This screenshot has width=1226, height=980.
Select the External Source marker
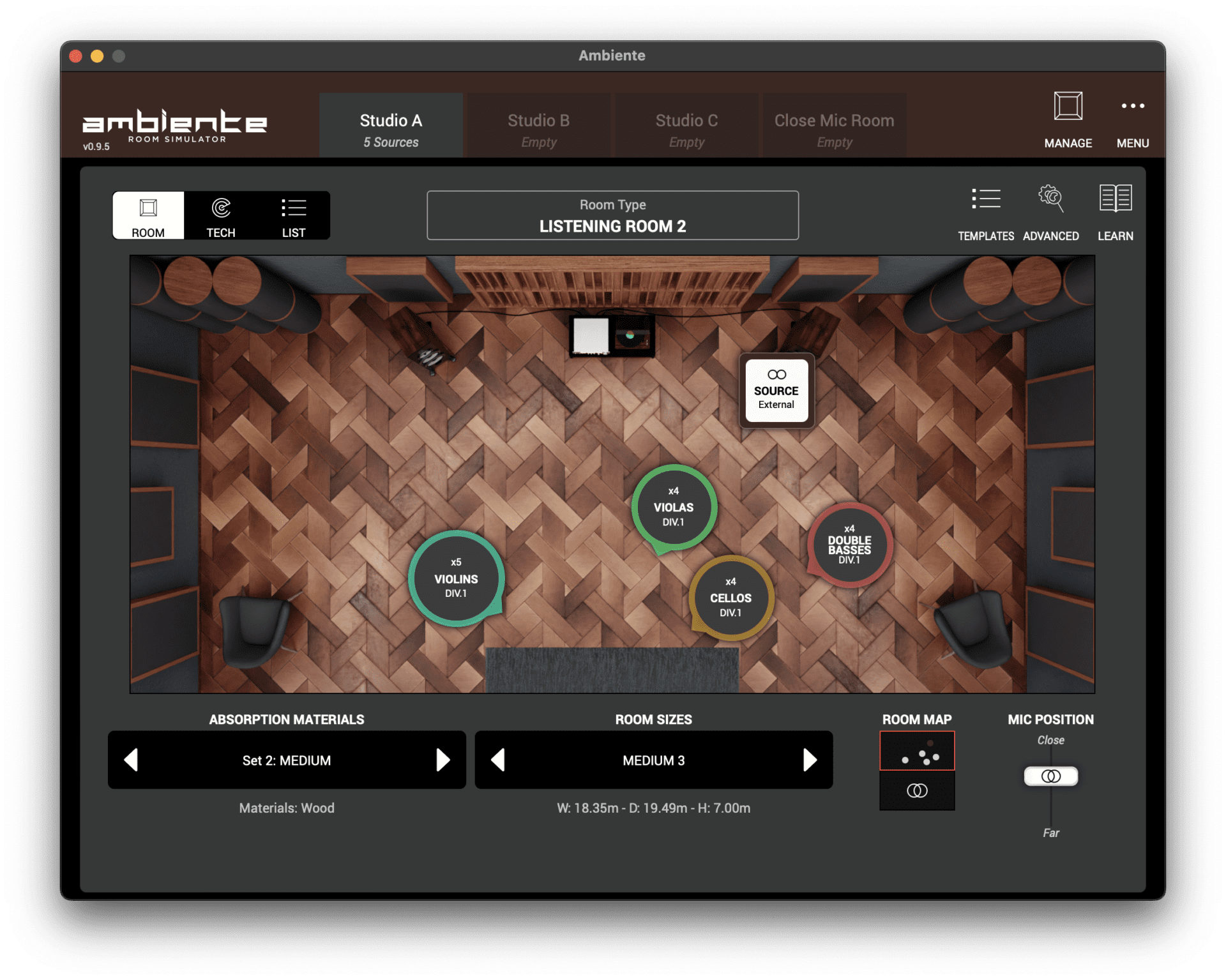click(x=776, y=389)
